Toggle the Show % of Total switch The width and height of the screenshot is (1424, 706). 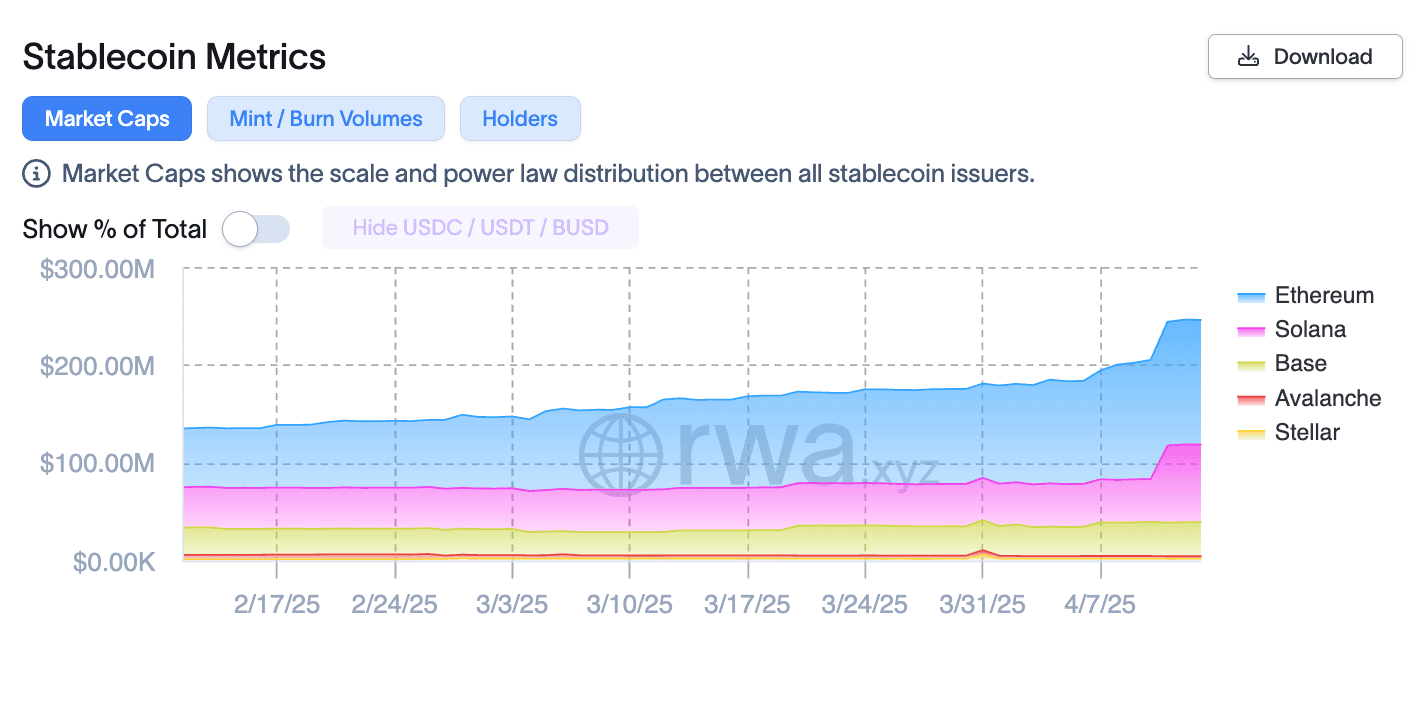256,229
